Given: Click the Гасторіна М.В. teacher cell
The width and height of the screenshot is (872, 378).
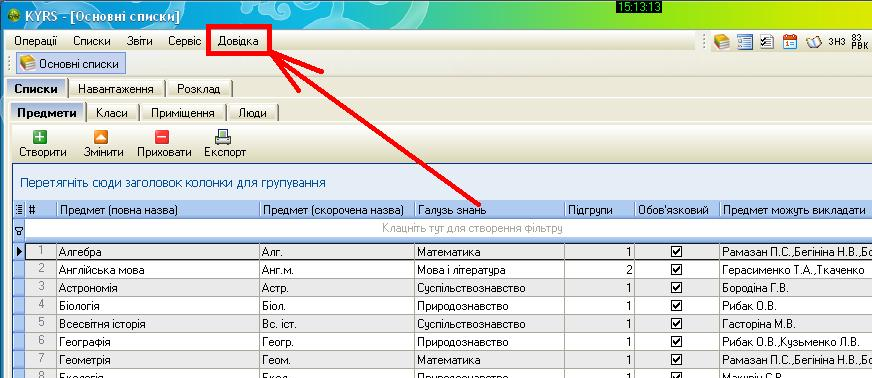Looking at the screenshot, I should tap(795, 324).
